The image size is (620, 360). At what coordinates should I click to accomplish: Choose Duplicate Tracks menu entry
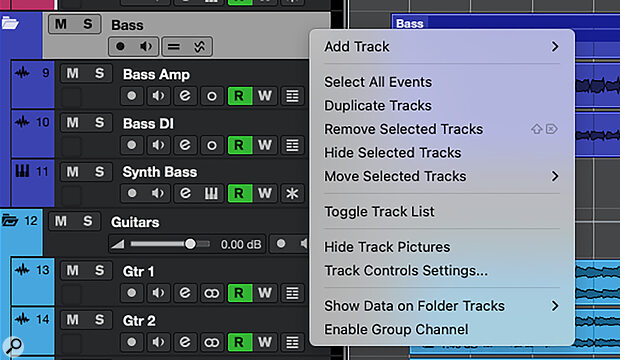(442, 106)
